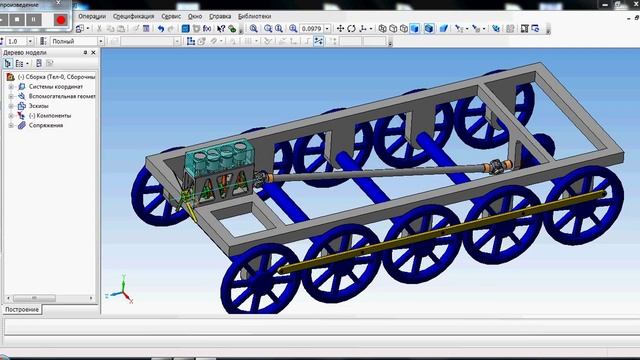The height and width of the screenshot is (360, 640).
Task: Open the Справка menu
Action: [x=220, y=16]
